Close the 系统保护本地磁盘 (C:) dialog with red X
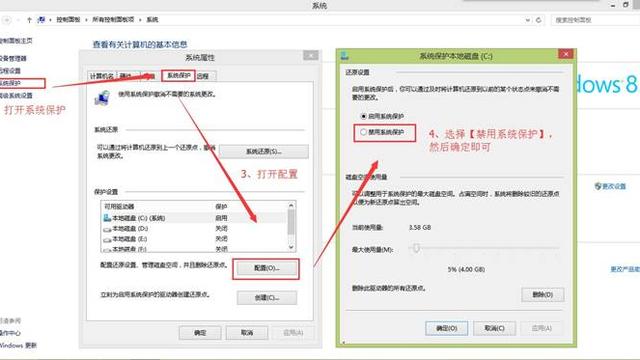 point(565,54)
